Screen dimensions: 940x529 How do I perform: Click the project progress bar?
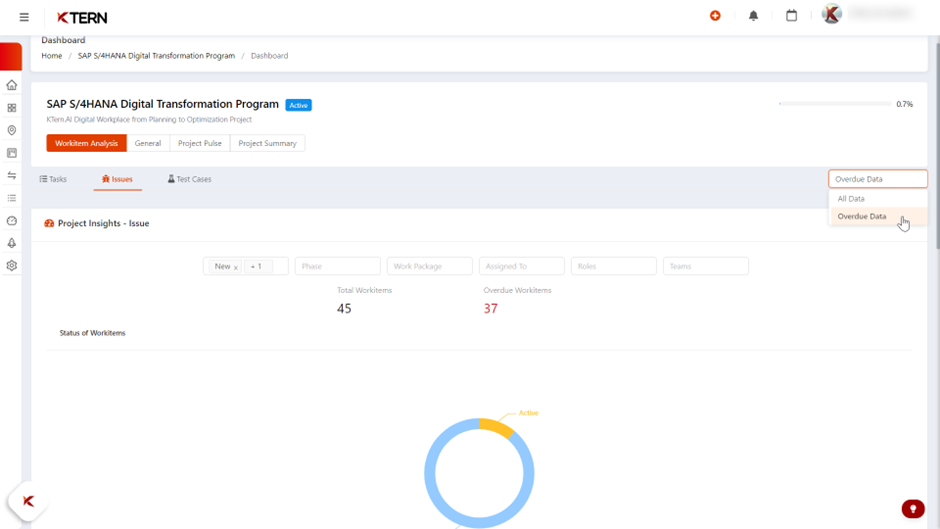coord(834,104)
